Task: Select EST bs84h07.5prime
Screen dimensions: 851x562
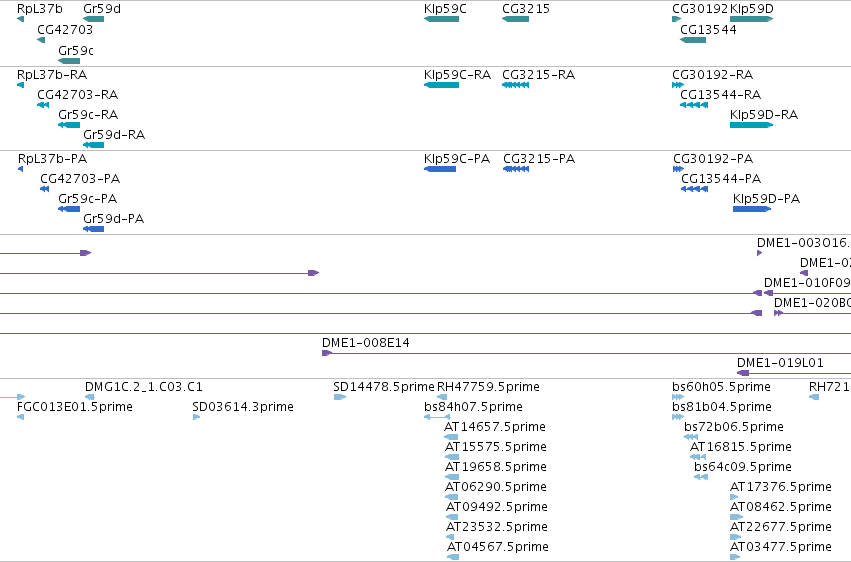Action: (473, 406)
